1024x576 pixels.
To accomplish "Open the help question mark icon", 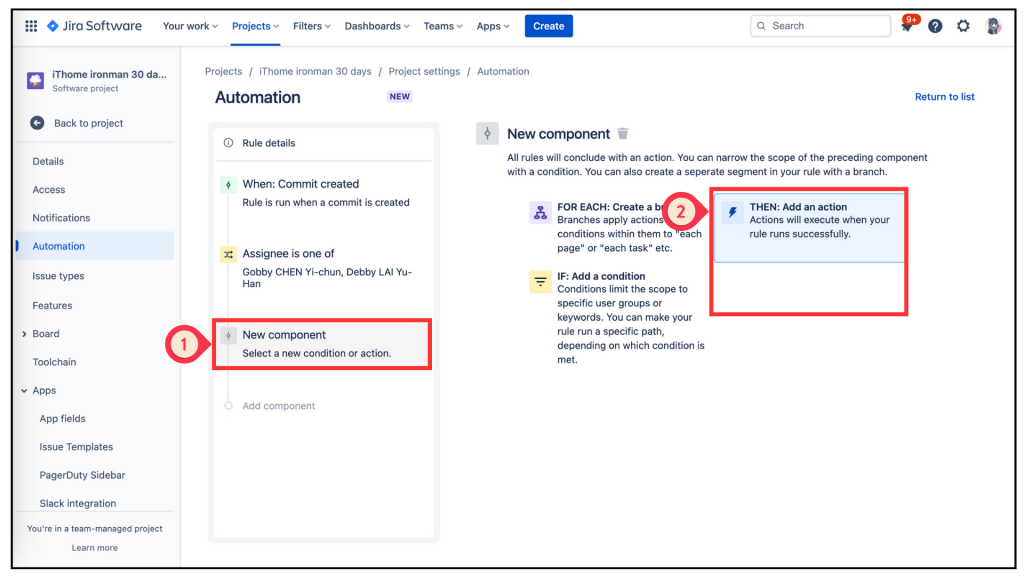I will click(x=935, y=26).
